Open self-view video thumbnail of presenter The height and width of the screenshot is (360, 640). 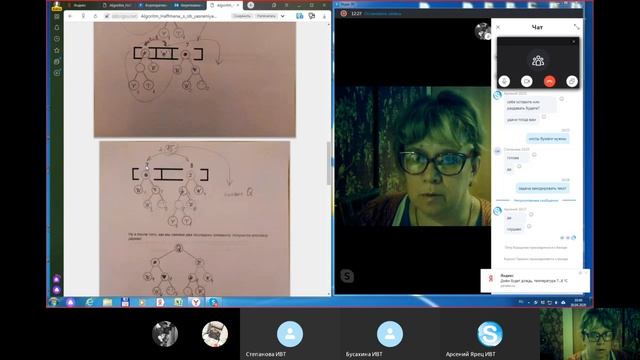(x=590, y=334)
